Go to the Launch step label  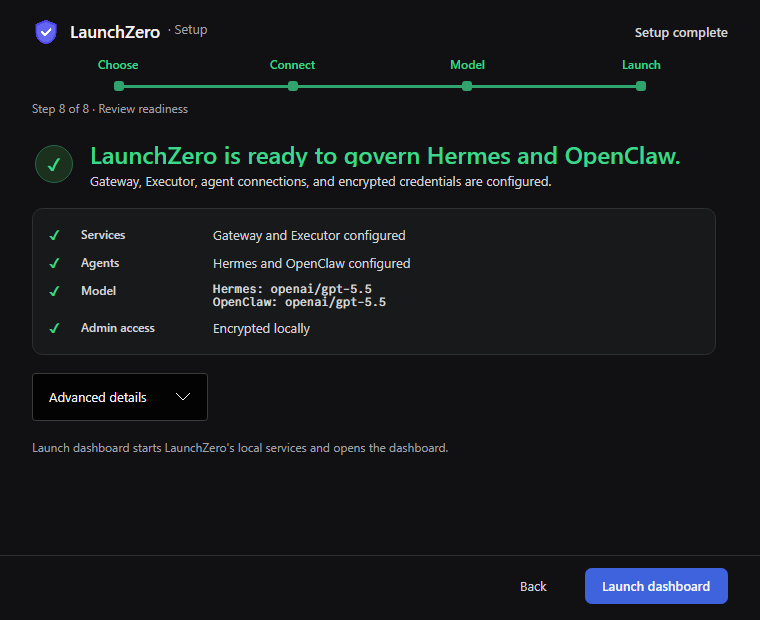click(x=641, y=65)
